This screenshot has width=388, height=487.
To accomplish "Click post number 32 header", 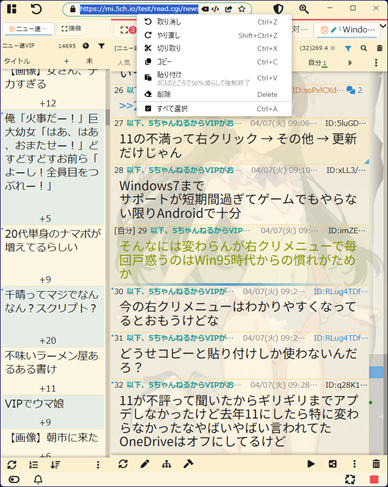I will [x=119, y=385].
